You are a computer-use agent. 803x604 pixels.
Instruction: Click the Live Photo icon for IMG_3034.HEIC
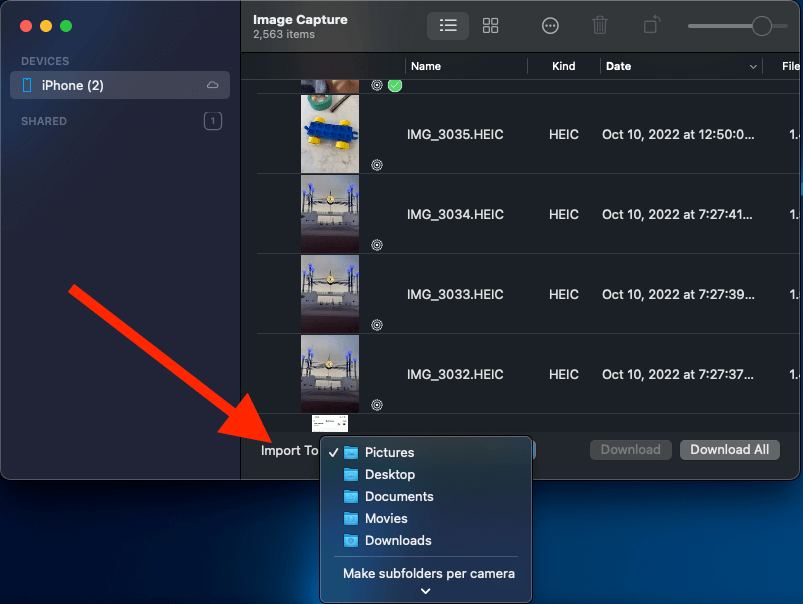coord(377,245)
